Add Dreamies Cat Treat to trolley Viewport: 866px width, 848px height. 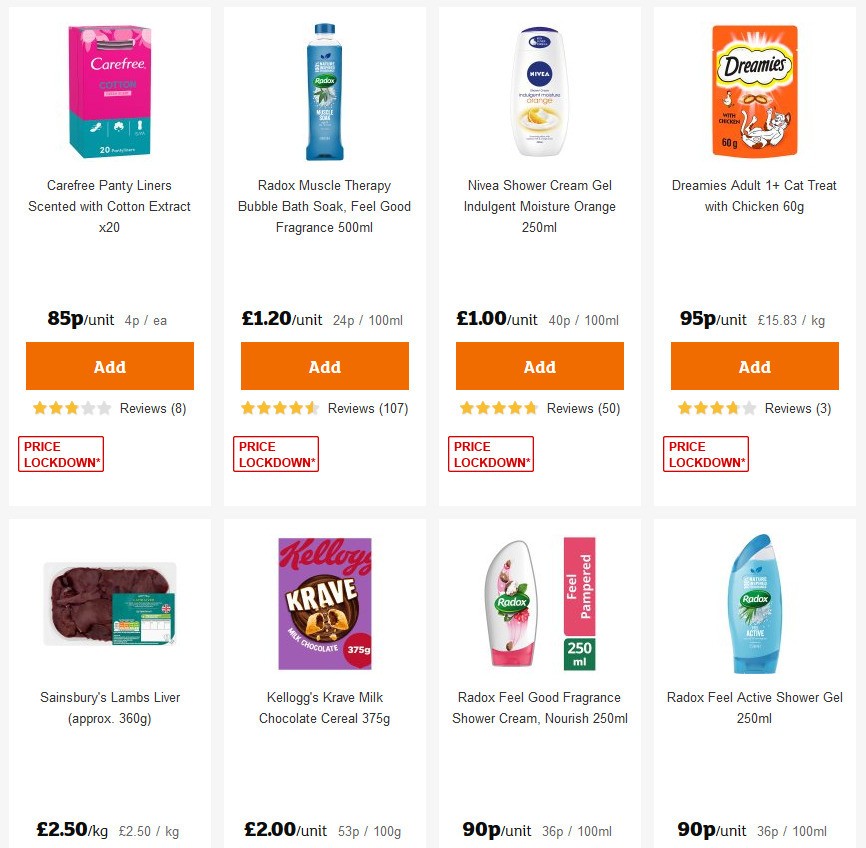(754, 366)
